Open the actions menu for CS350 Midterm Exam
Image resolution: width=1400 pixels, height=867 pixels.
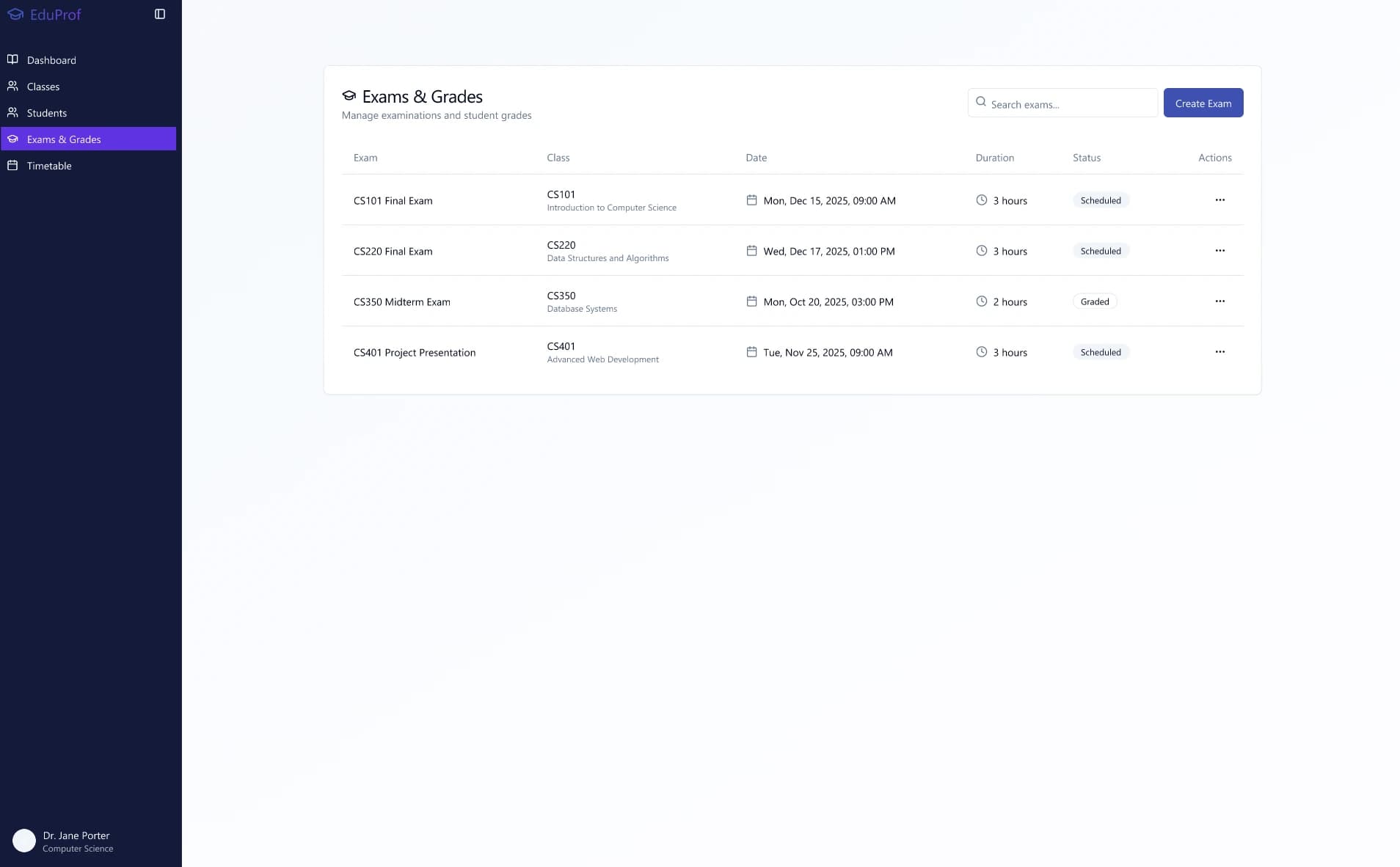coord(1219,301)
